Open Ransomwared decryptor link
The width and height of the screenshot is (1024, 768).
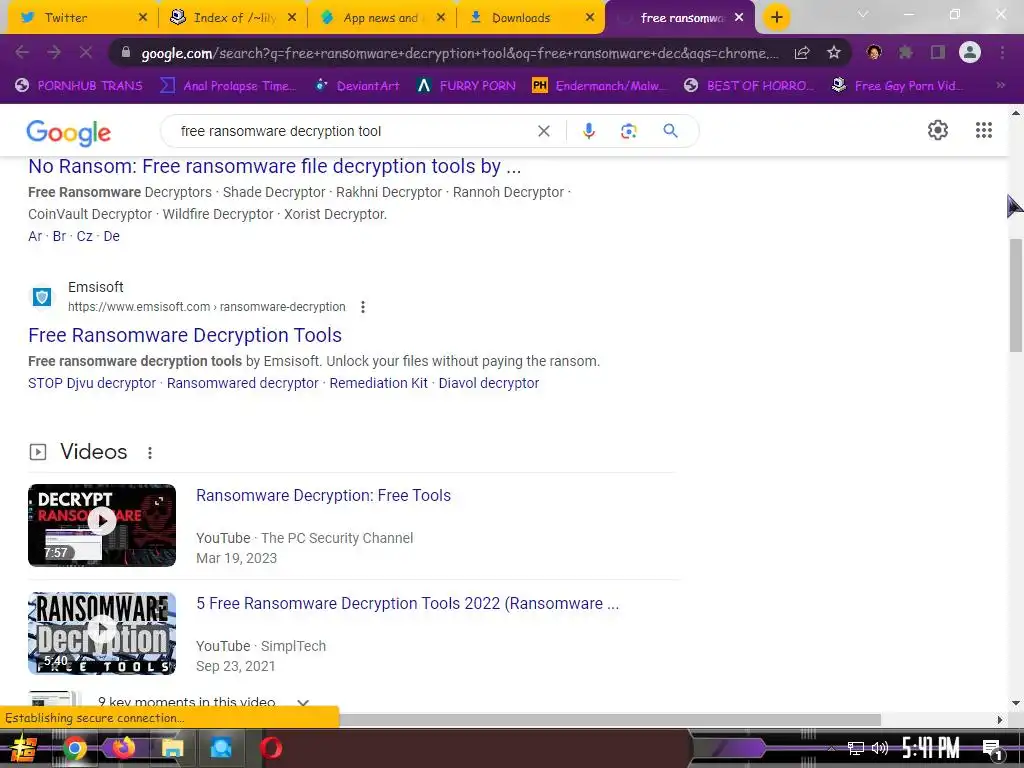coord(242,383)
